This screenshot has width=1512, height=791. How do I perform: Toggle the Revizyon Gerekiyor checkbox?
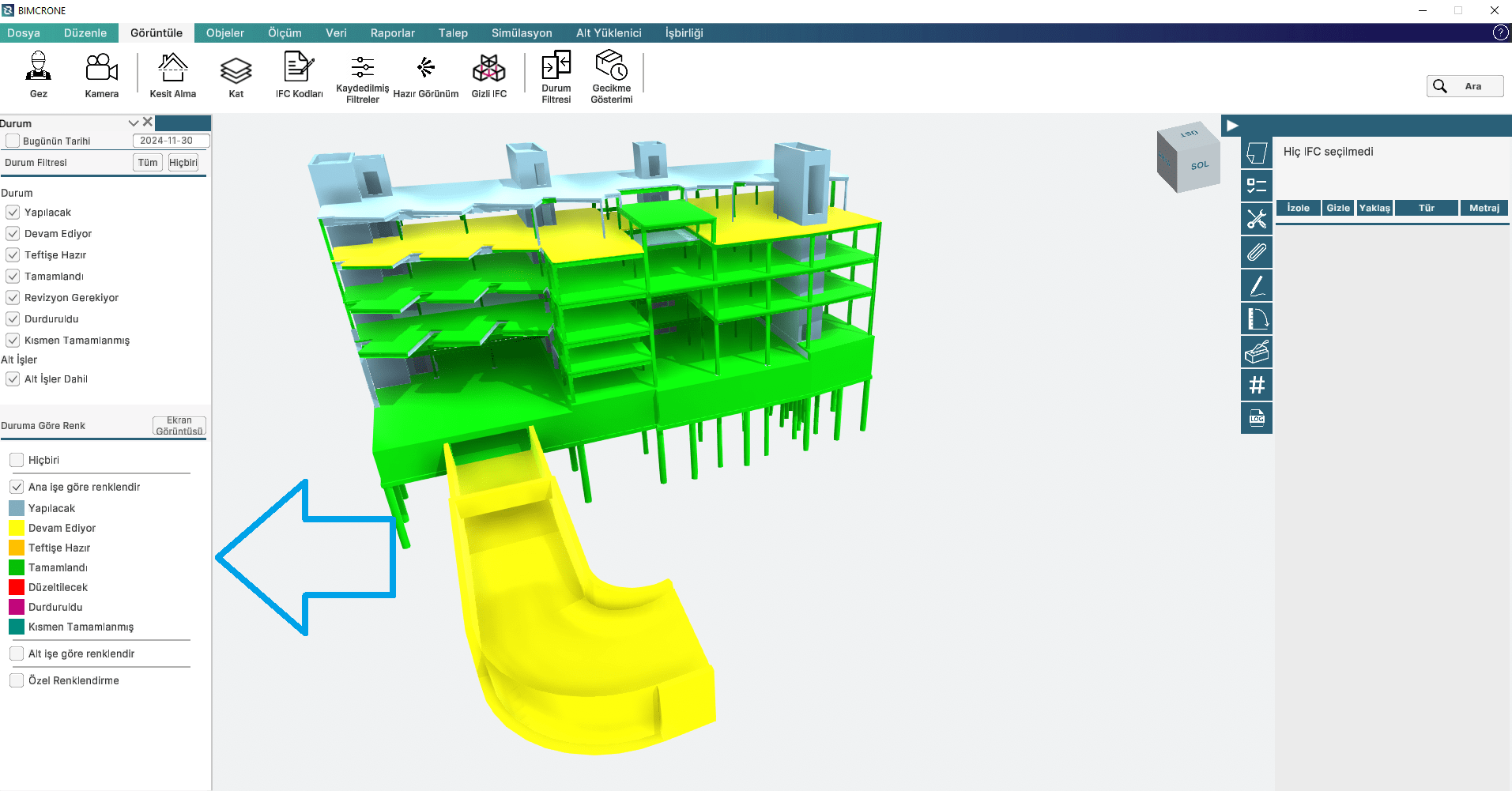click(13, 298)
